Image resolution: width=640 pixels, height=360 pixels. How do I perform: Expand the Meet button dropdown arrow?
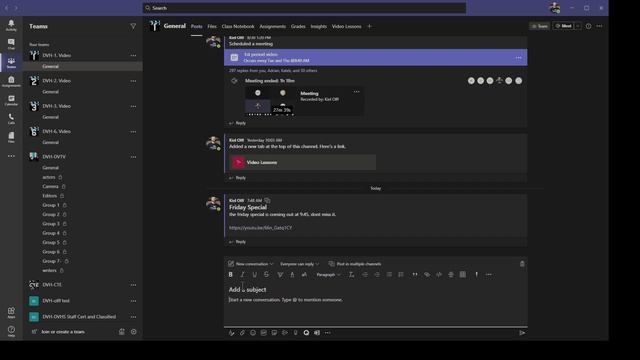tap(578, 26)
